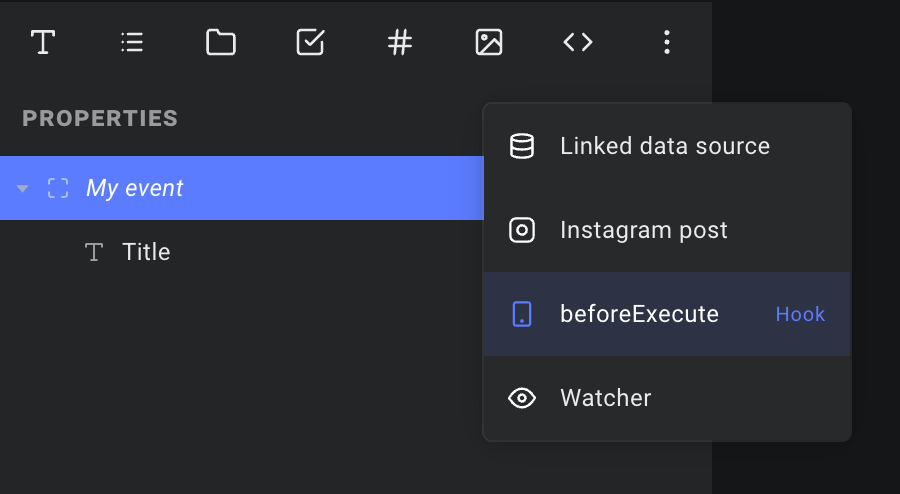Add an image property from toolbar

(x=489, y=42)
